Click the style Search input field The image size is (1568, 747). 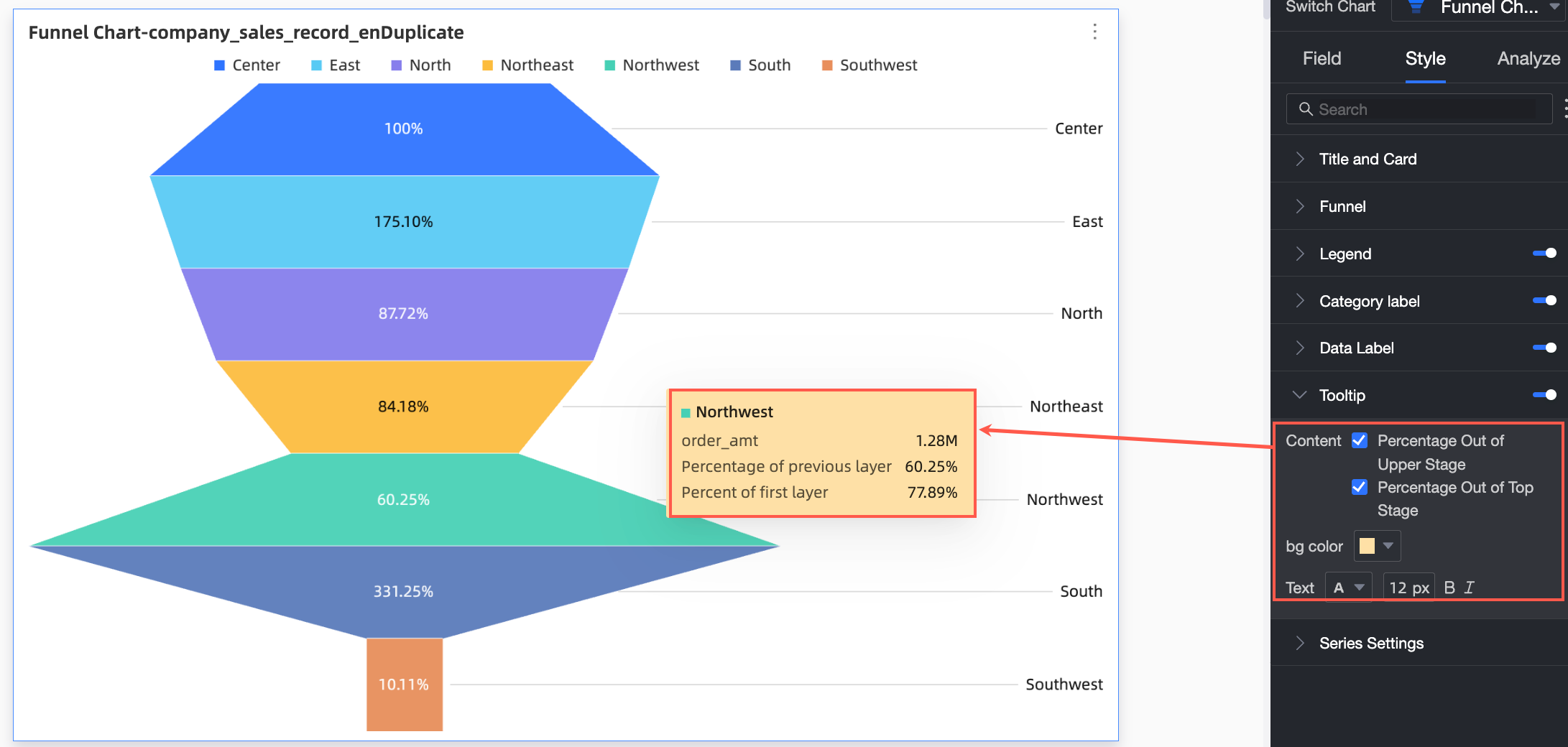(1419, 109)
